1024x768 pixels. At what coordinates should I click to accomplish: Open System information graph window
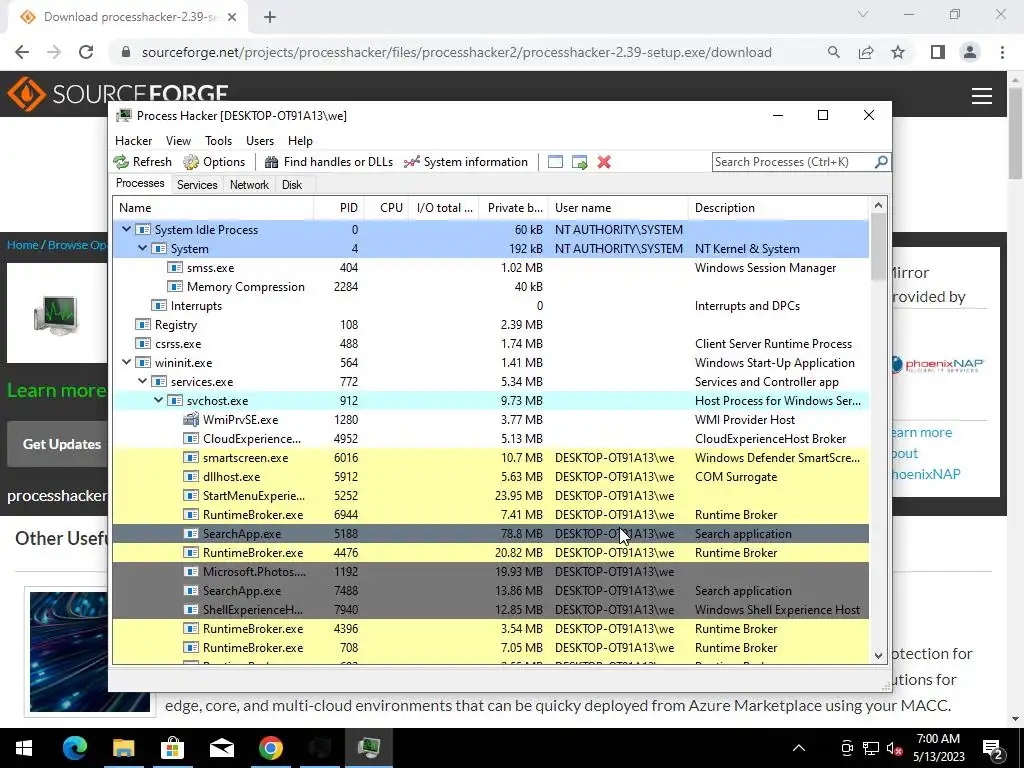[466, 162]
